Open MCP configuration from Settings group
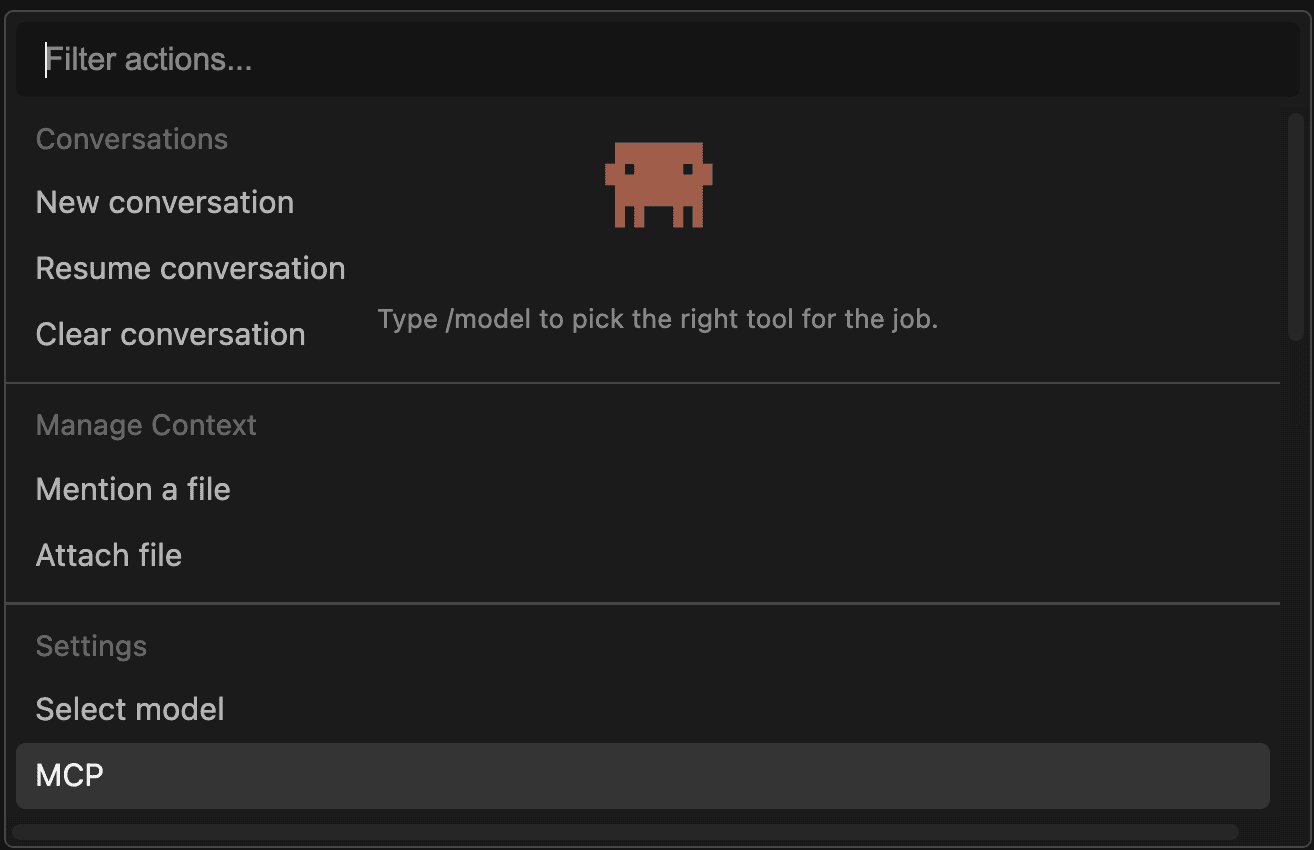The image size is (1314, 850). click(x=69, y=776)
